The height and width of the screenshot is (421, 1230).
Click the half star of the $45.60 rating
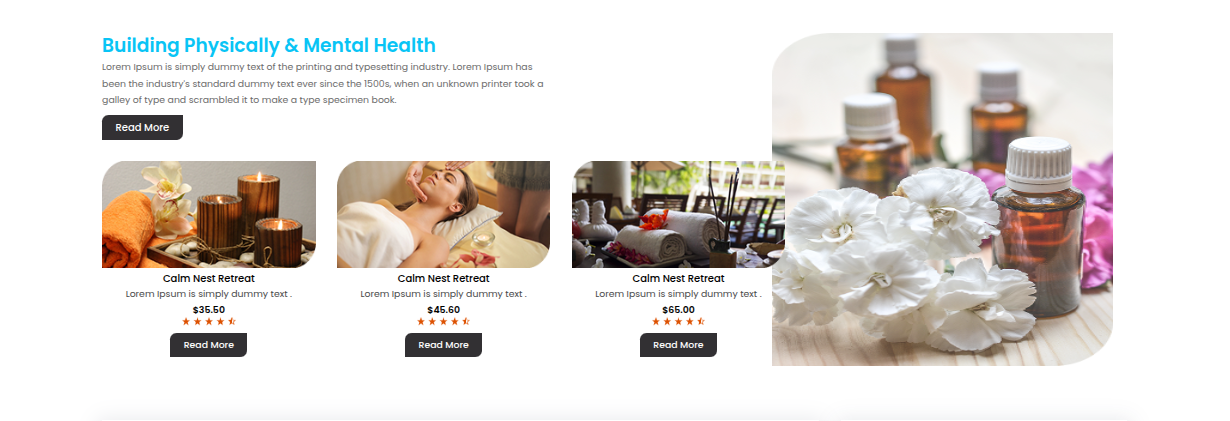(467, 322)
